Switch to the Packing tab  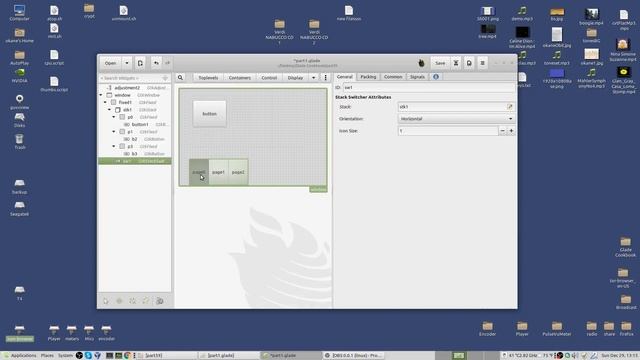click(x=368, y=77)
